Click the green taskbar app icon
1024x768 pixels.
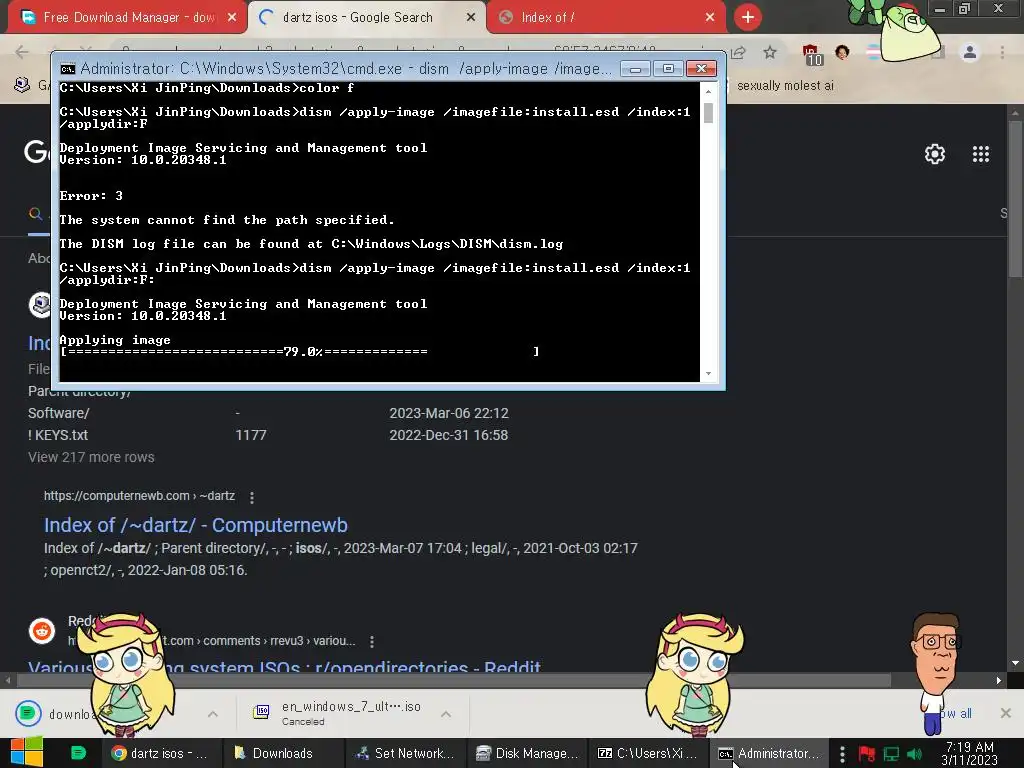coord(78,753)
